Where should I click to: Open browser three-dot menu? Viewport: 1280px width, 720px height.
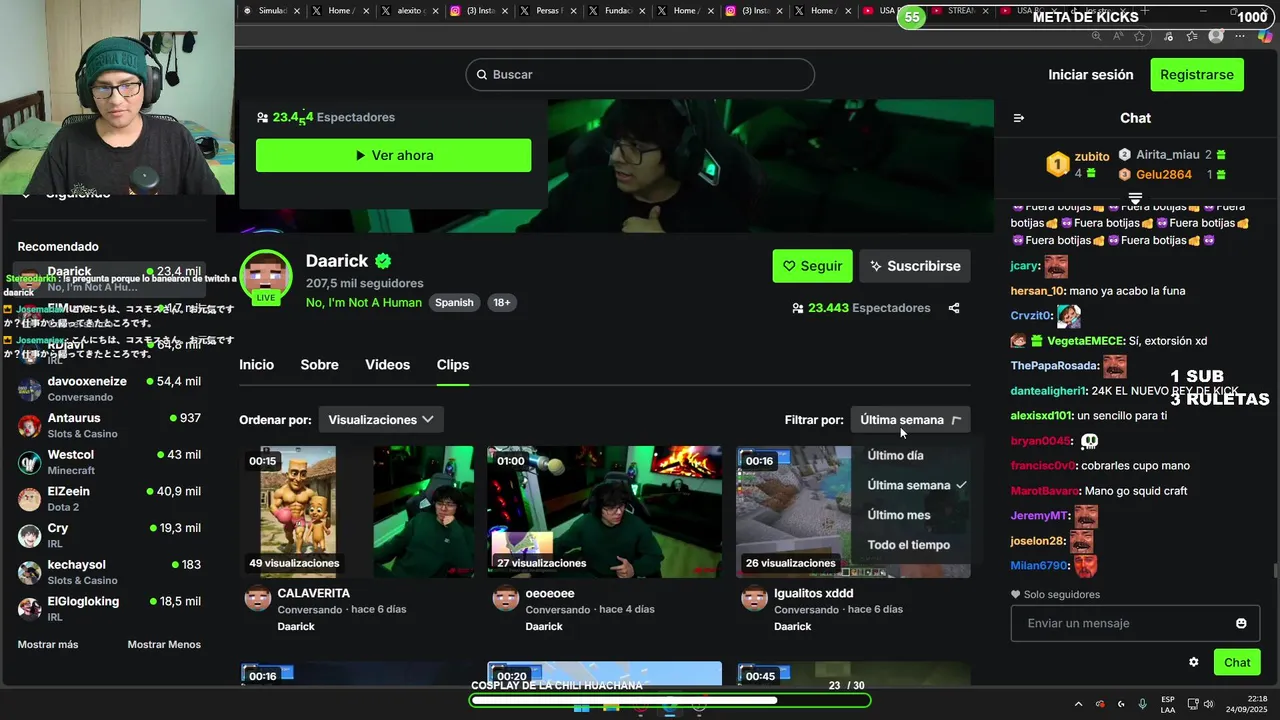coord(1240,36)
